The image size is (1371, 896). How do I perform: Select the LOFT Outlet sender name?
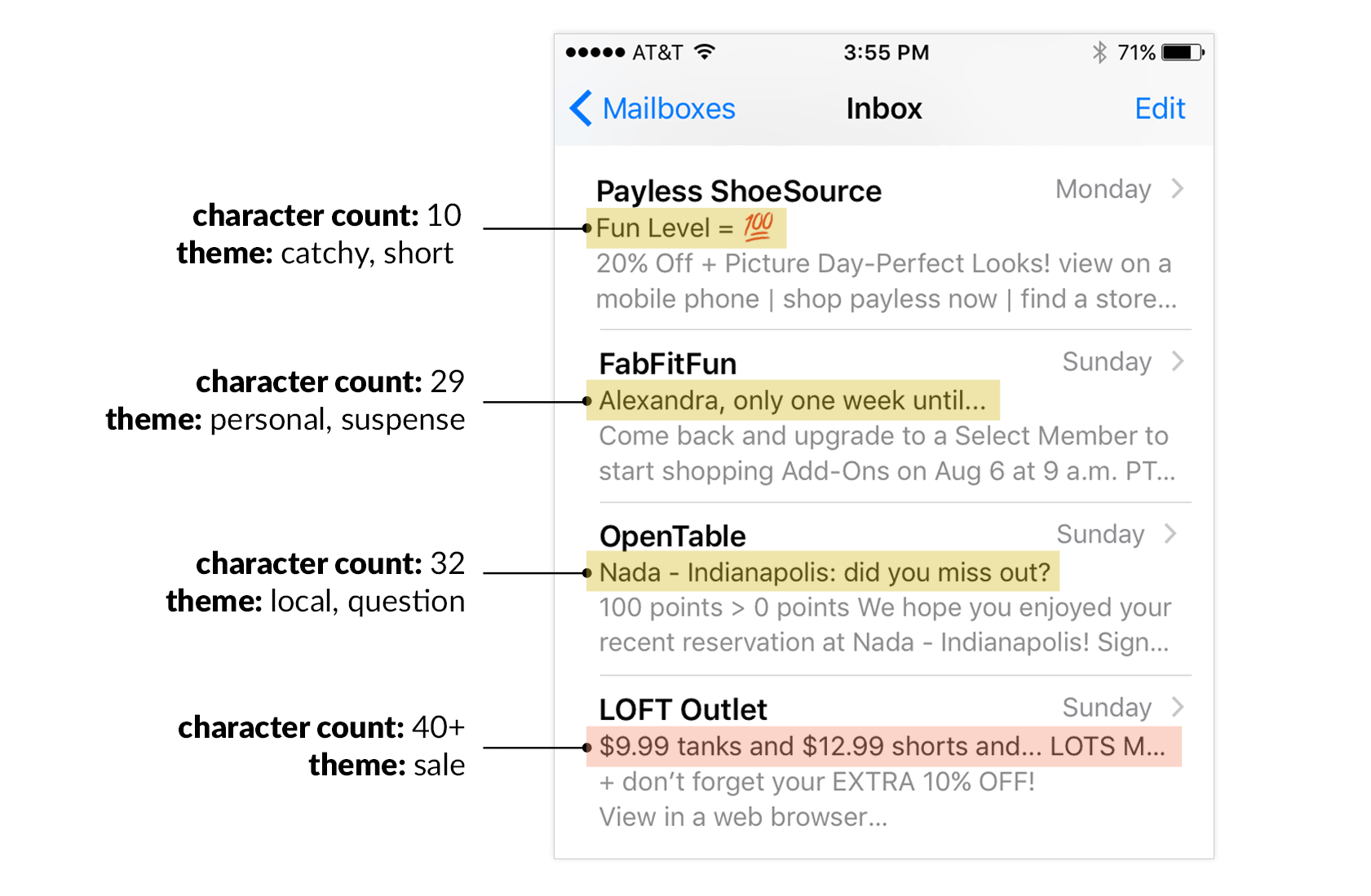pyautogui.click(x=683, y=708)
